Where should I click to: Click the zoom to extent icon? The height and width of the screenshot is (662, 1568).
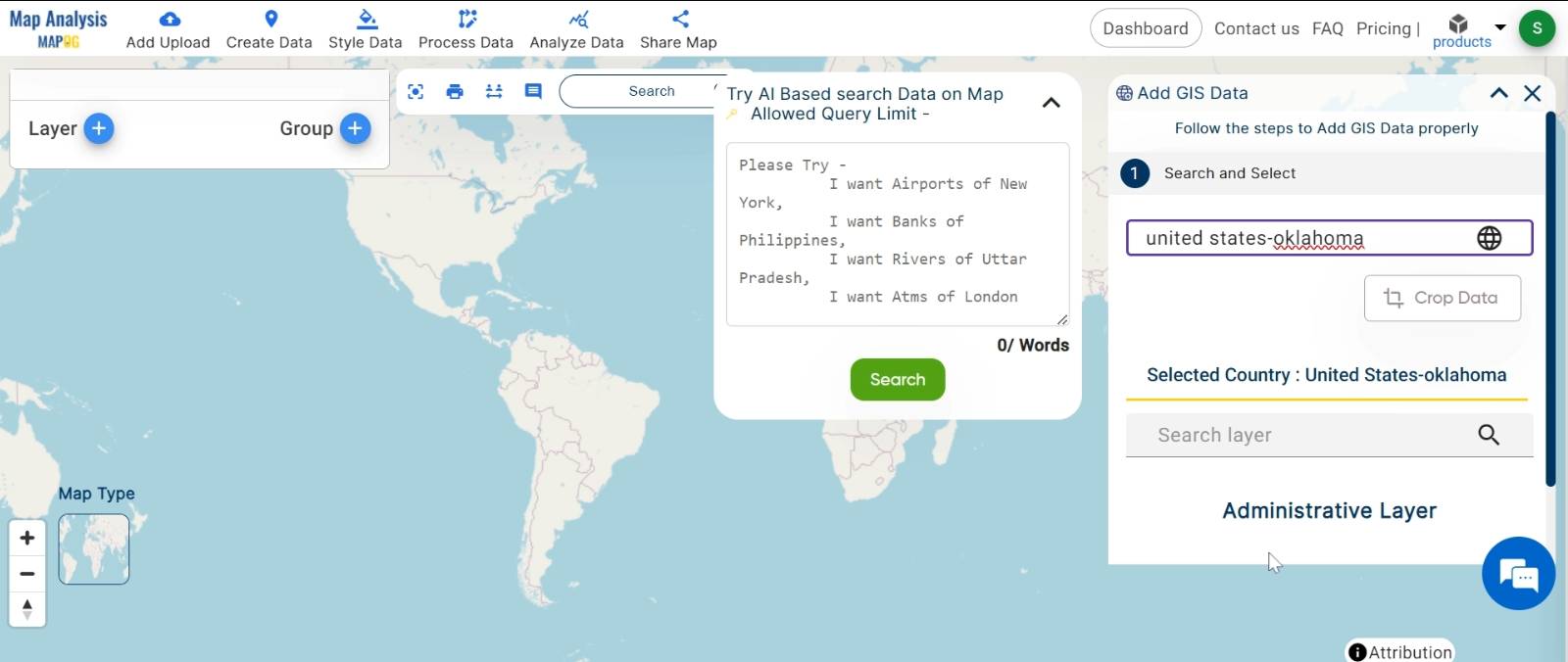[x=416, y=91]
